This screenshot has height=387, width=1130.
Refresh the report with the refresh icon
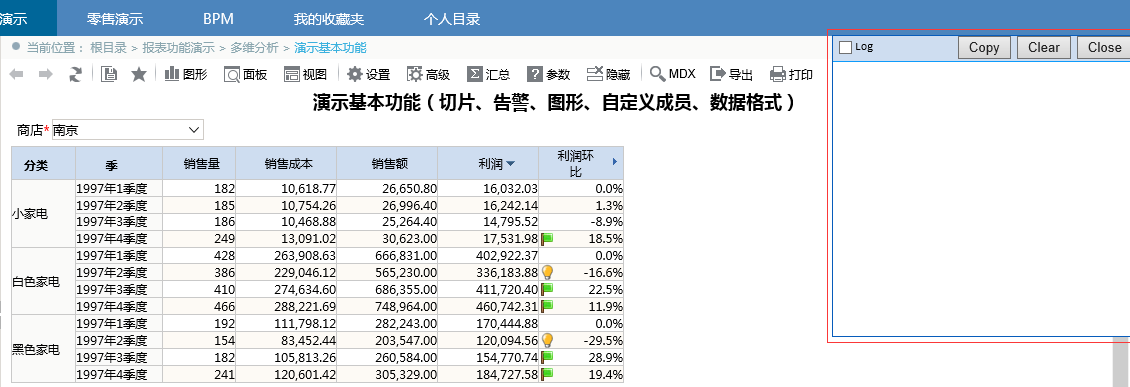click(x=75, y=74)
